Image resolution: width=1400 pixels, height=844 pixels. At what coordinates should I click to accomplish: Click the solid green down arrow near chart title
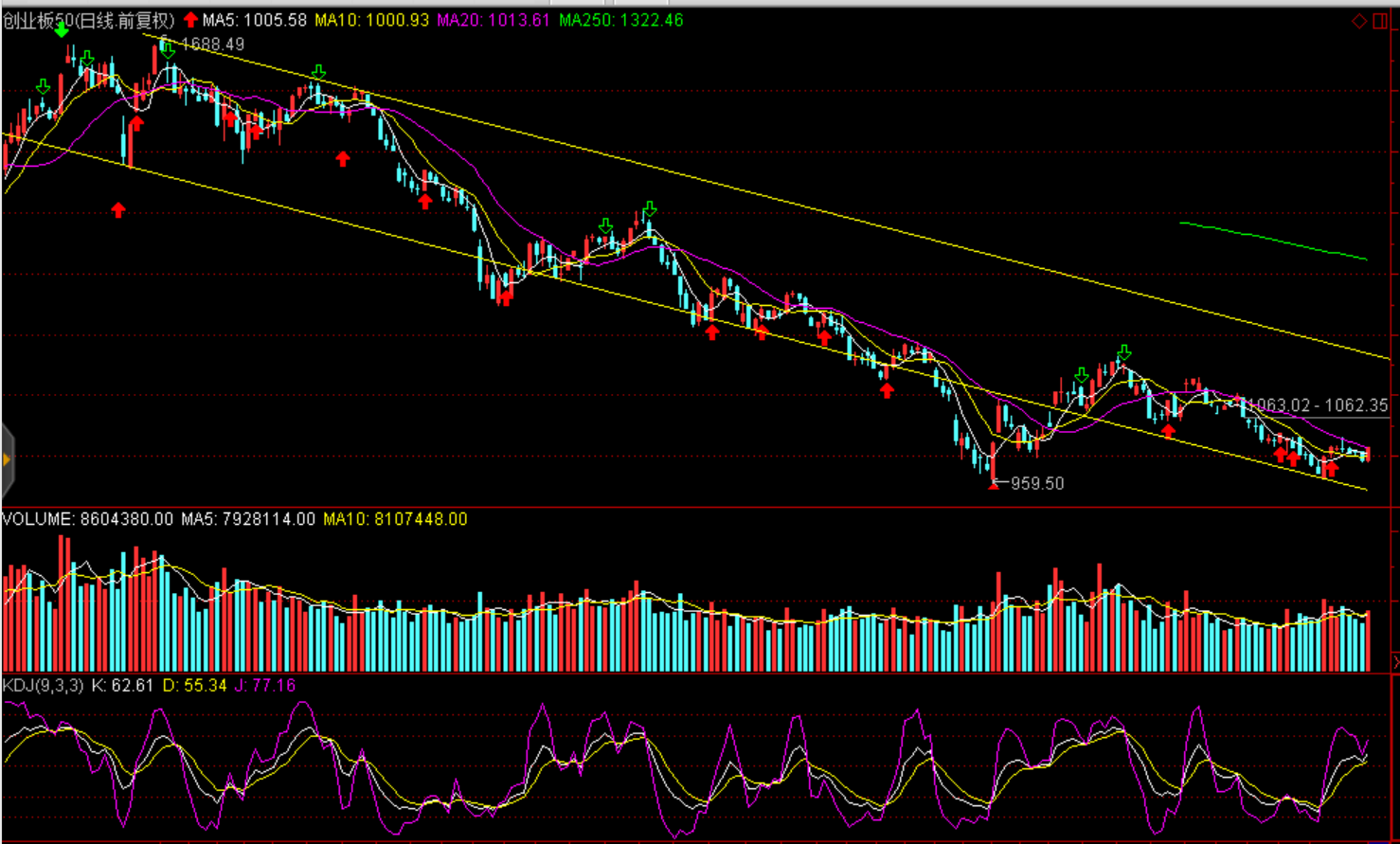click(x=62, y=31)
